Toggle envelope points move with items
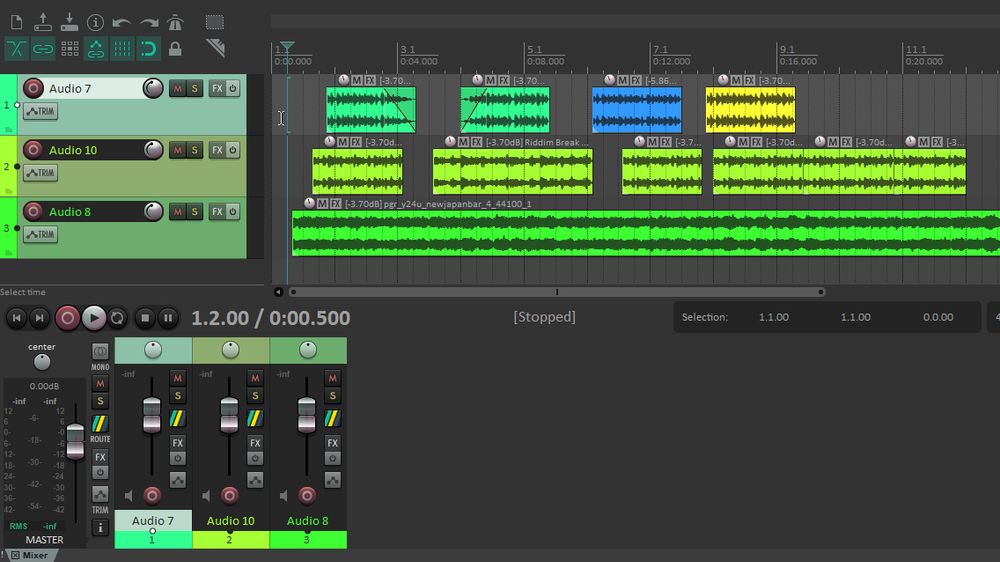 tap(96, 48)
